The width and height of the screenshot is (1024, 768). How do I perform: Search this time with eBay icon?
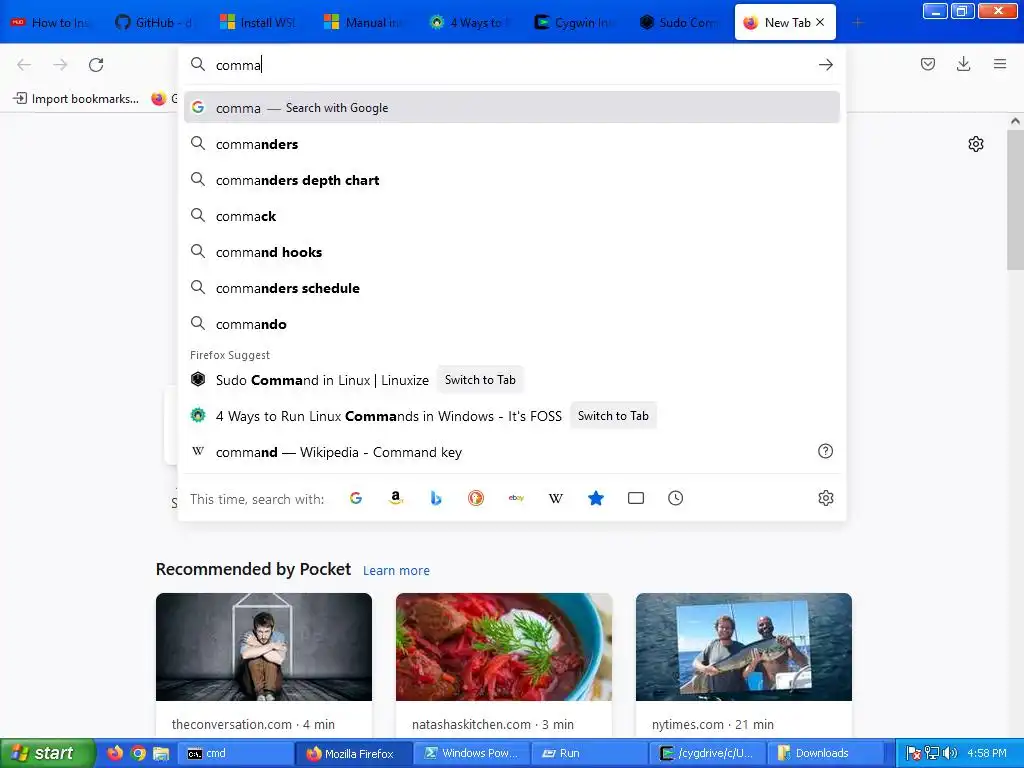[516, 498]
